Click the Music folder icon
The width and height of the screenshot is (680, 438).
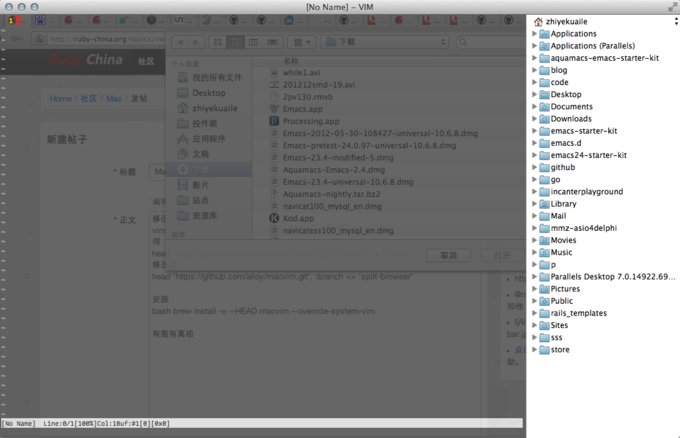544,252
